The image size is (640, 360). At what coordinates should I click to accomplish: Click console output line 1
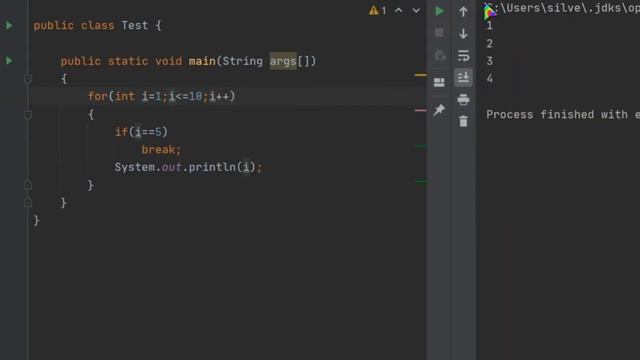pos(489,26)
